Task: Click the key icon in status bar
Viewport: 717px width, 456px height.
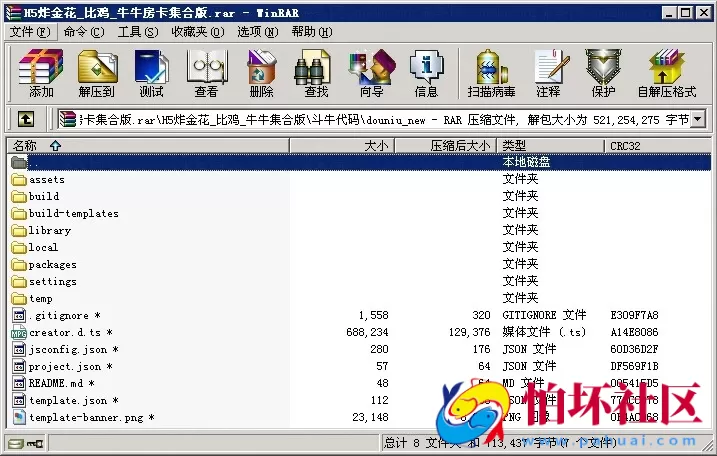Action: [x=35, y=443]
